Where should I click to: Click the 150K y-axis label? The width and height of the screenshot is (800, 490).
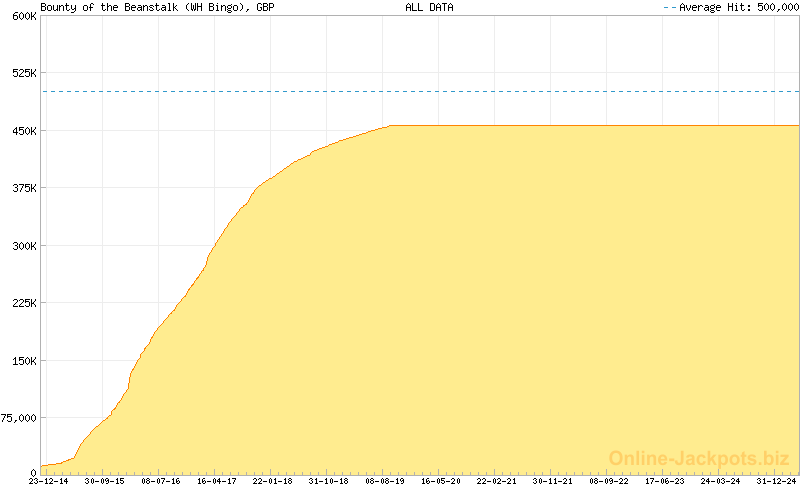(x=23, y=361)
